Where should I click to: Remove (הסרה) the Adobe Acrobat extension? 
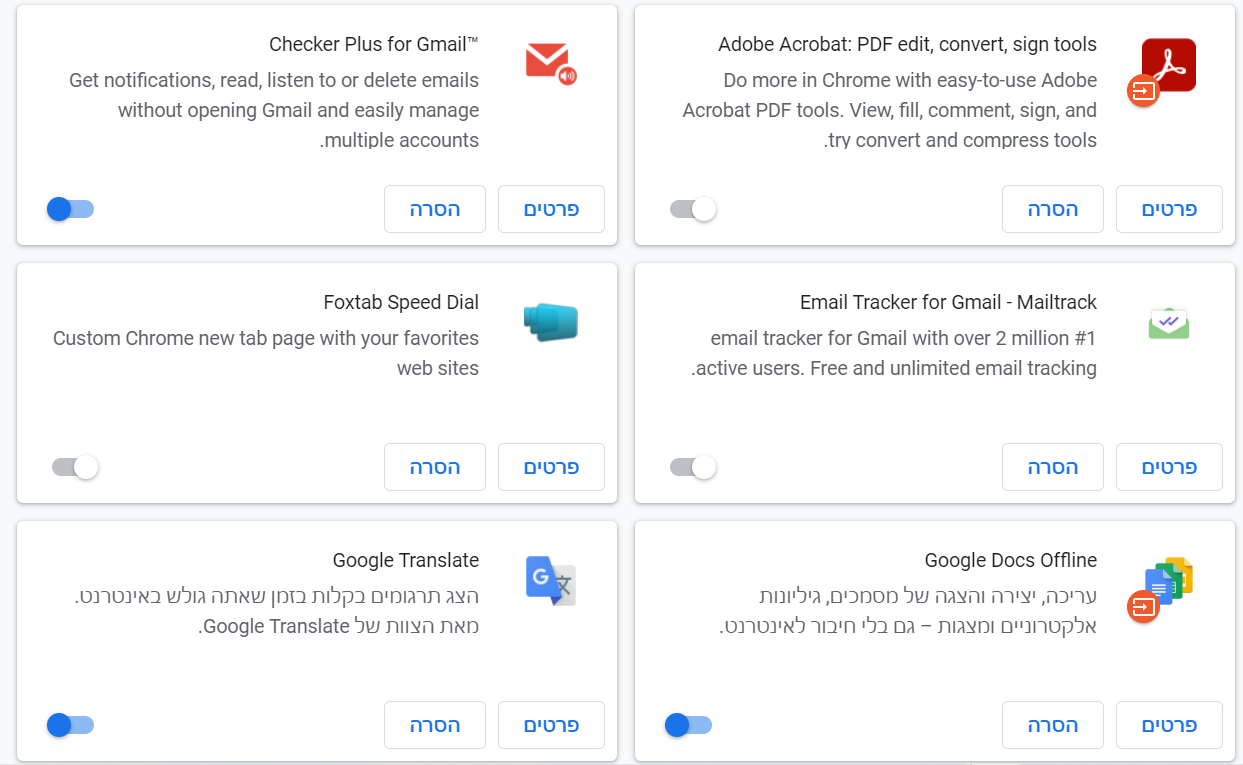(1052, 209)
